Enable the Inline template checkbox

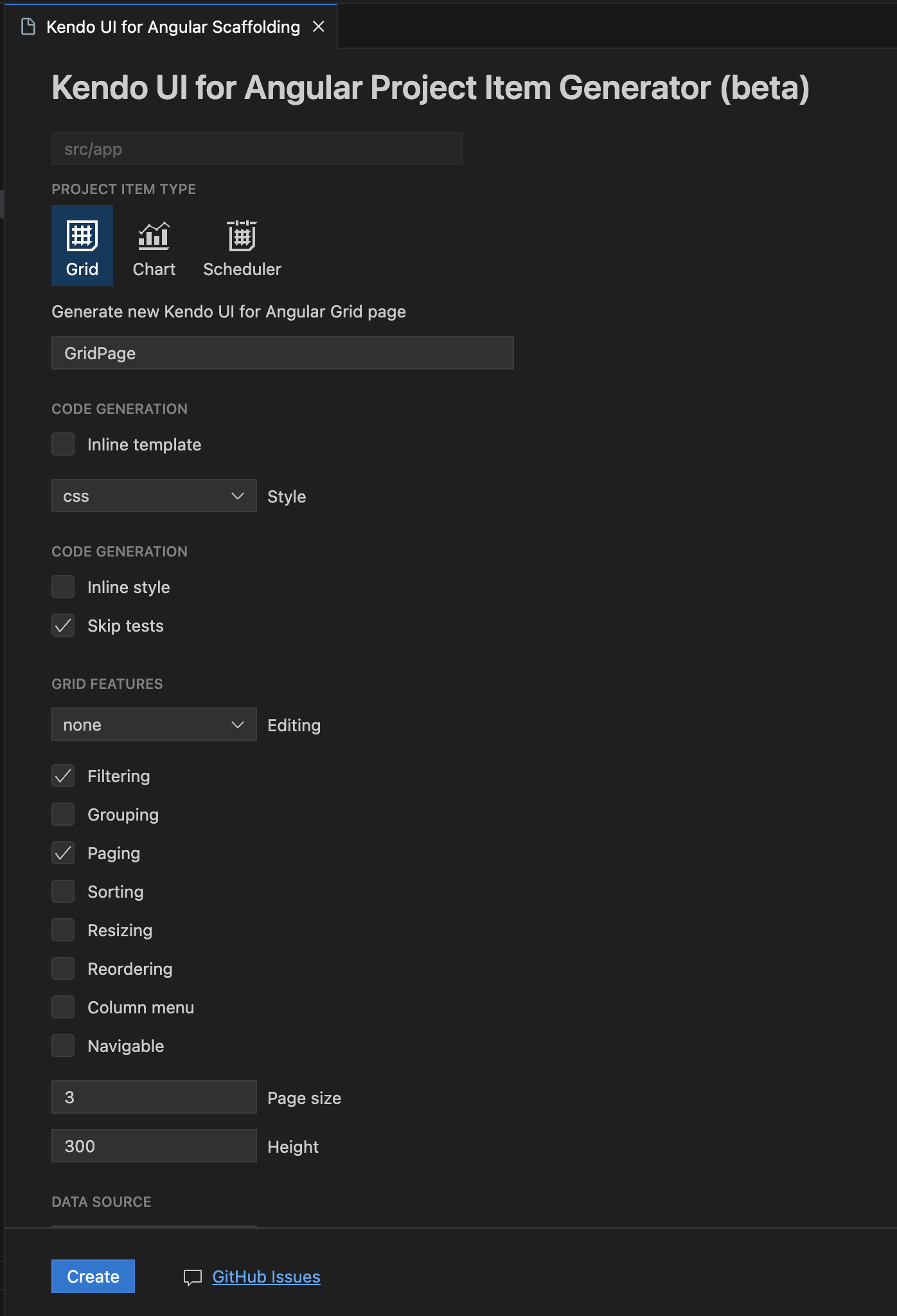pos(63,444)
